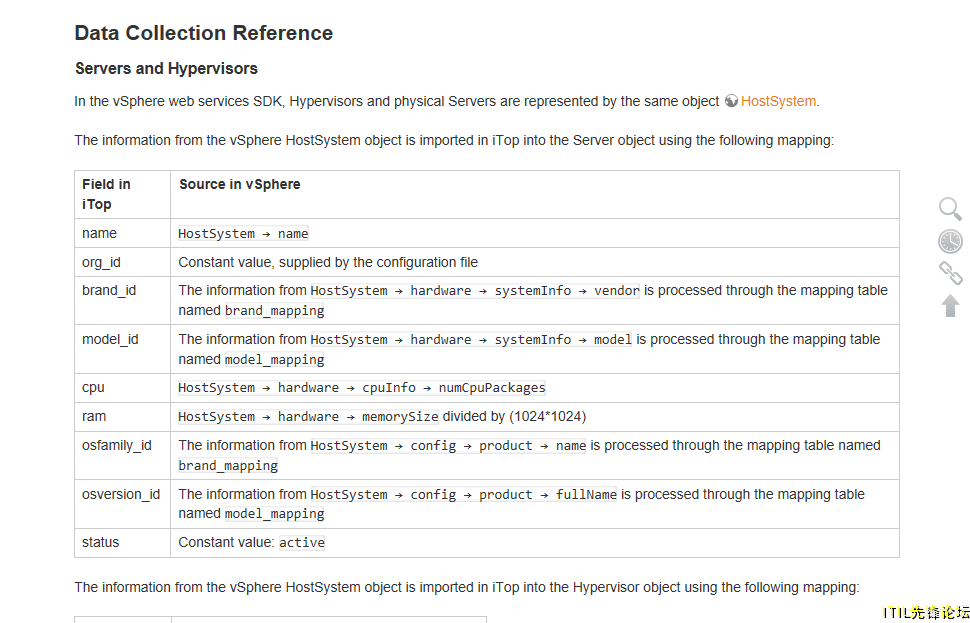The image size is (970, 623).
Task: Select the brand_id table cell
Action: click(x=122, y=300)
